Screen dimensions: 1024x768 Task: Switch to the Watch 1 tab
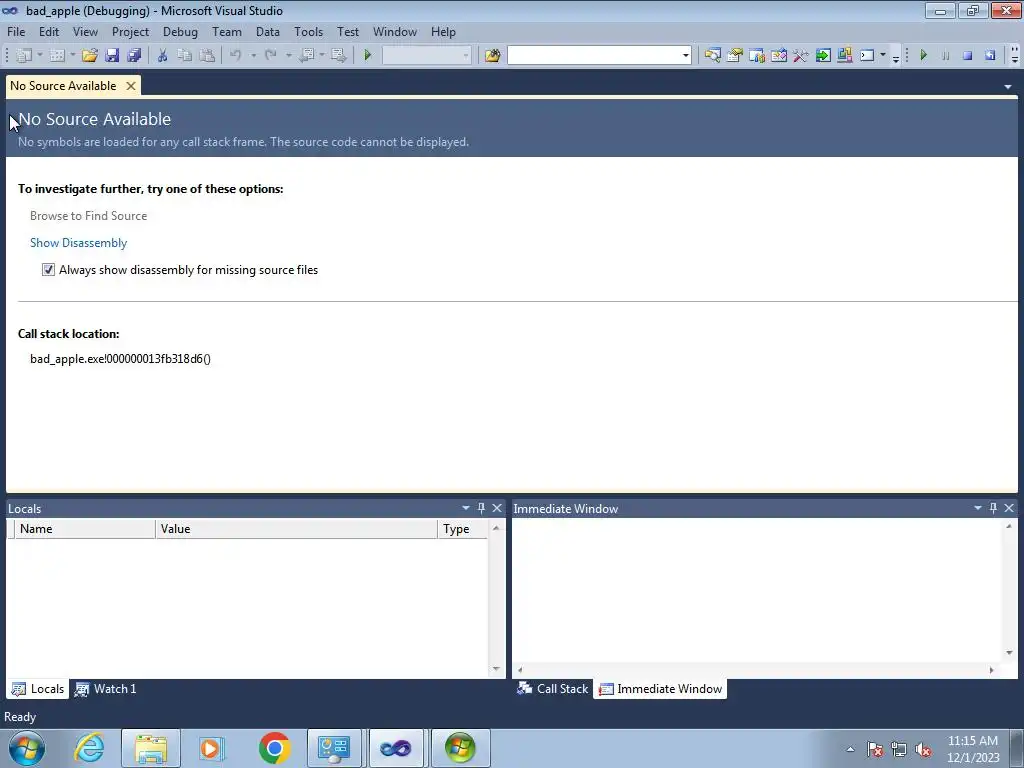(x=106, y=689)
